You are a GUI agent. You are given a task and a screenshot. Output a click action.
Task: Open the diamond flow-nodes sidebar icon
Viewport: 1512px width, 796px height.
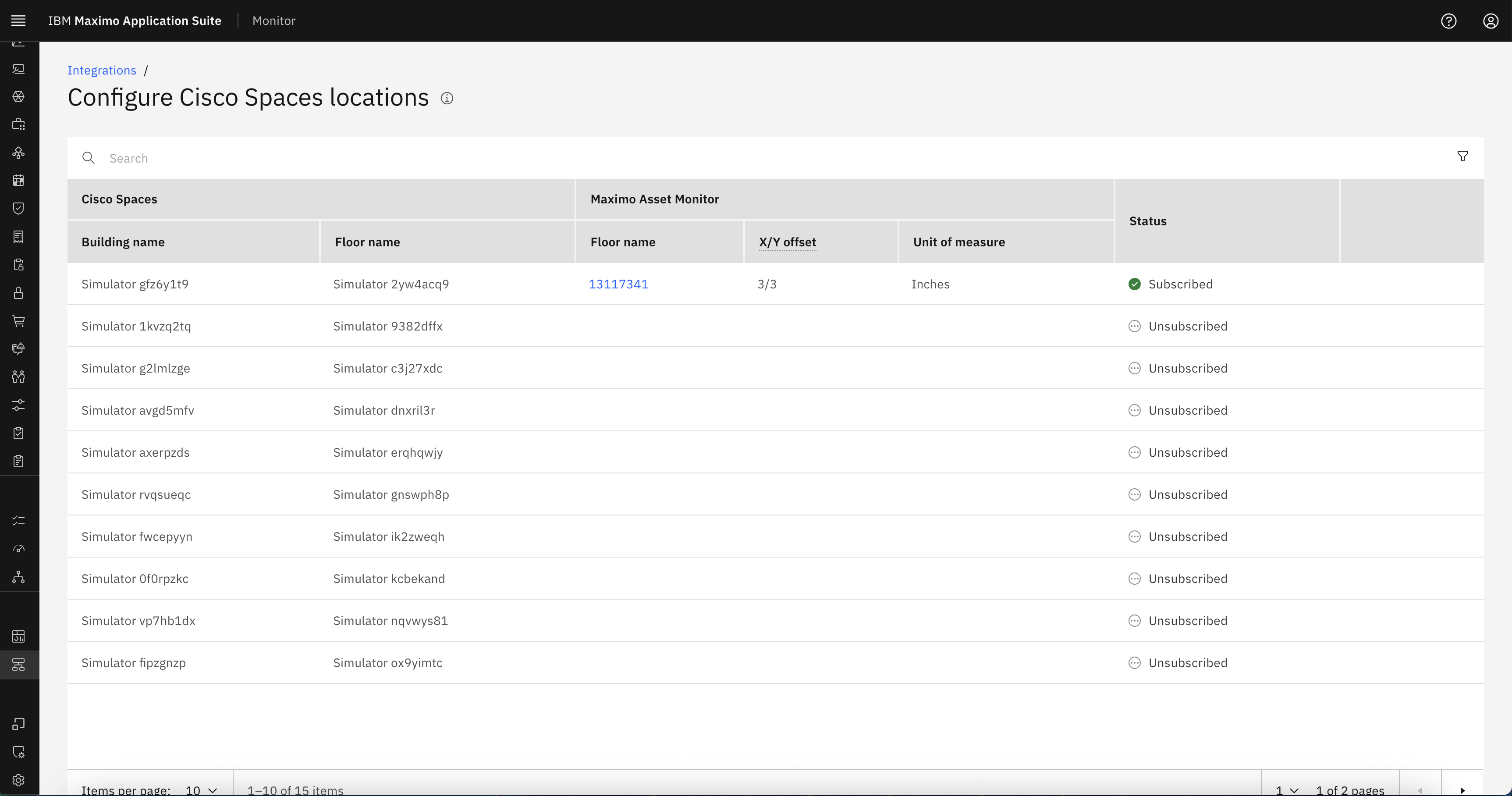coord(19,153)
